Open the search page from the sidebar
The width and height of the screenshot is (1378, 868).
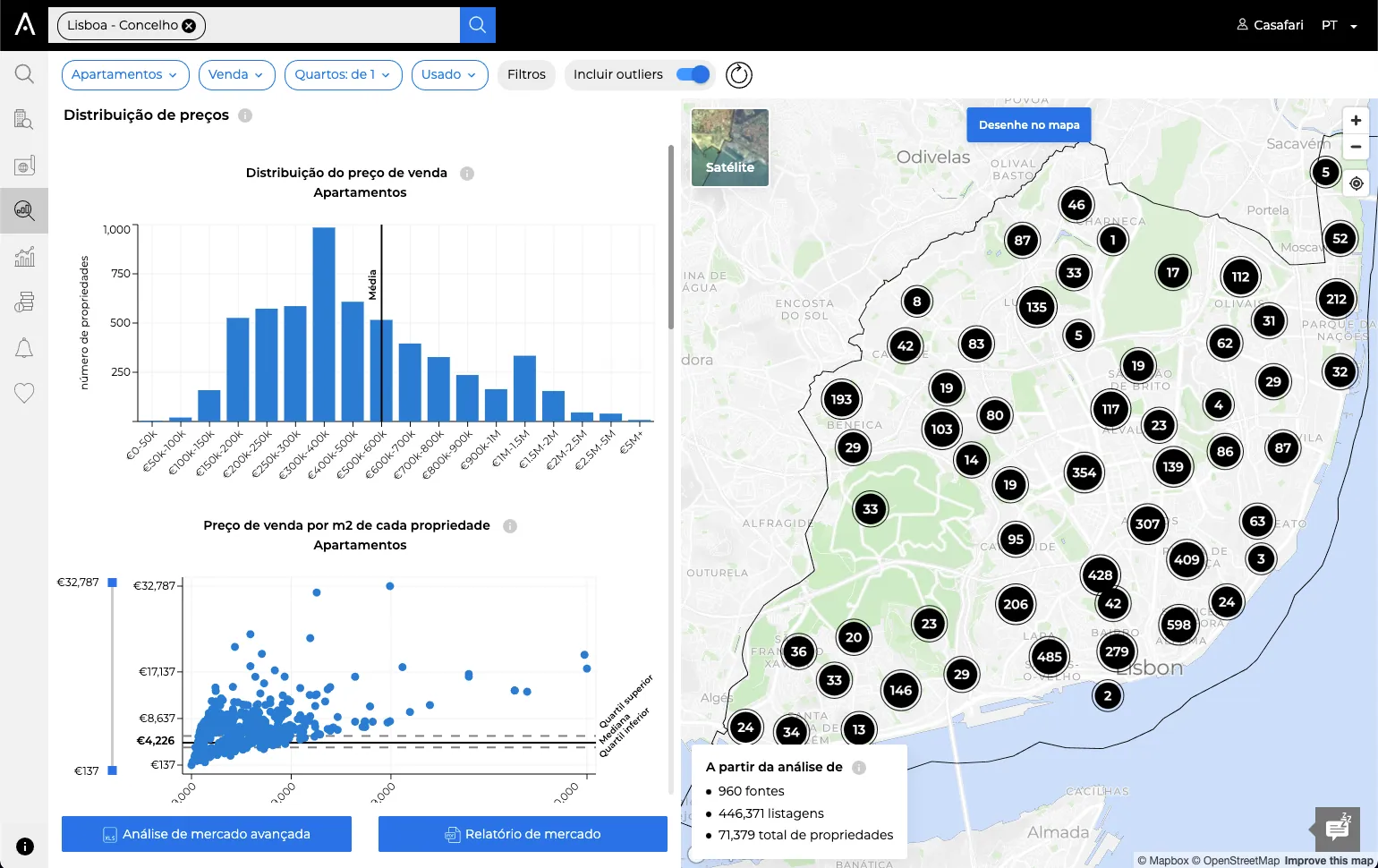(24, 74)
